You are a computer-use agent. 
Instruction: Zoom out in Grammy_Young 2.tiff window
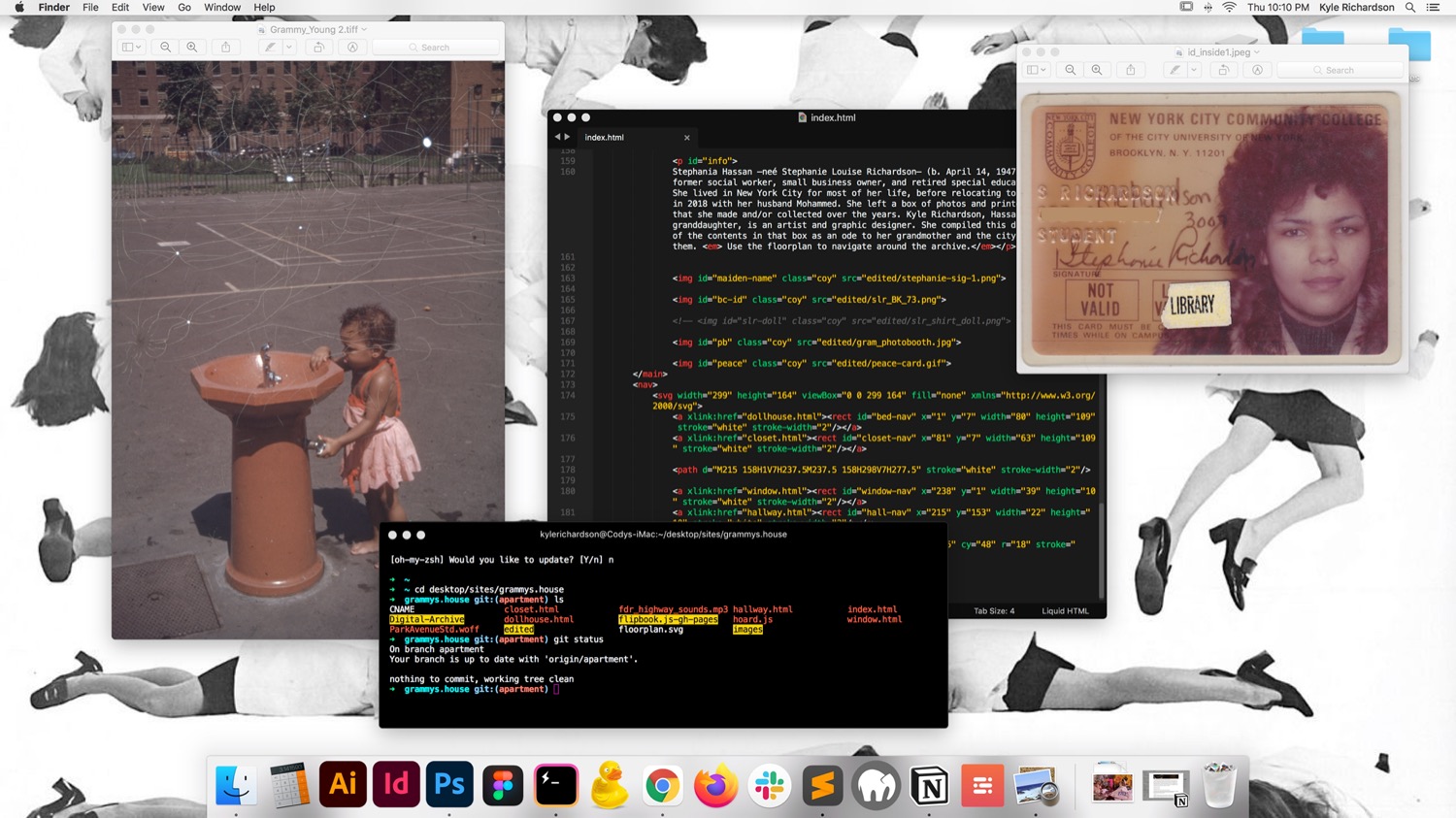(x=166, y=48)
